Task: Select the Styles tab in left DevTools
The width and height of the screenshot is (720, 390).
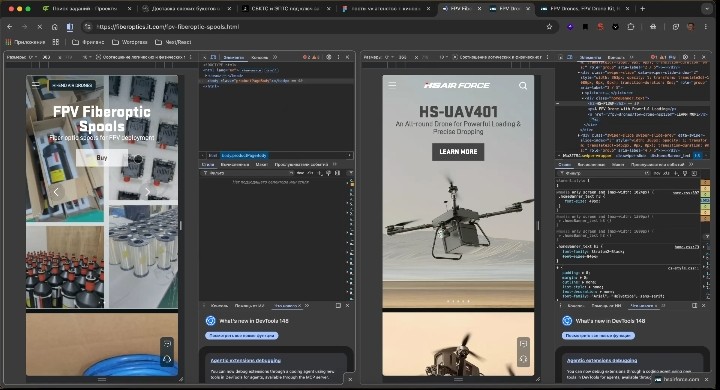Action: 208,164
